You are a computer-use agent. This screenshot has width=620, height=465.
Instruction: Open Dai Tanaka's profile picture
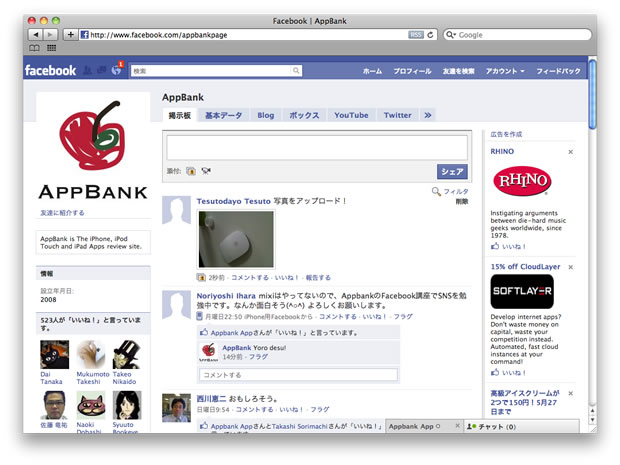click(x=55, y=354)
